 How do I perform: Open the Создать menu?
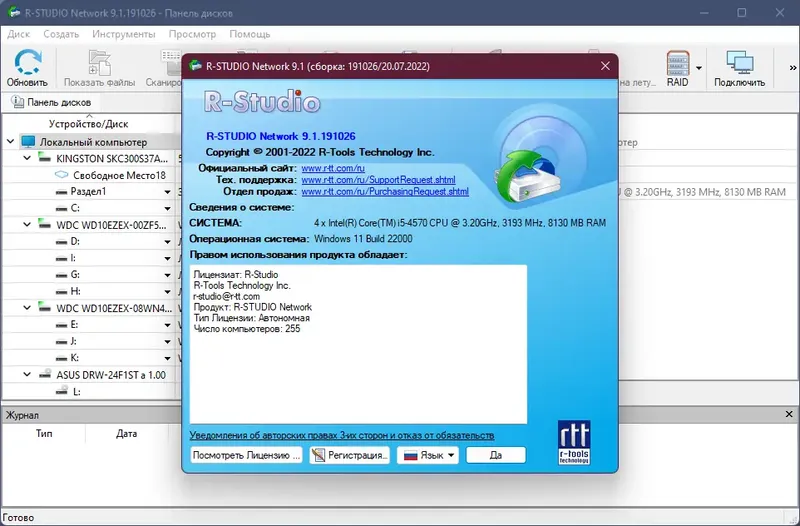point(61,34)
